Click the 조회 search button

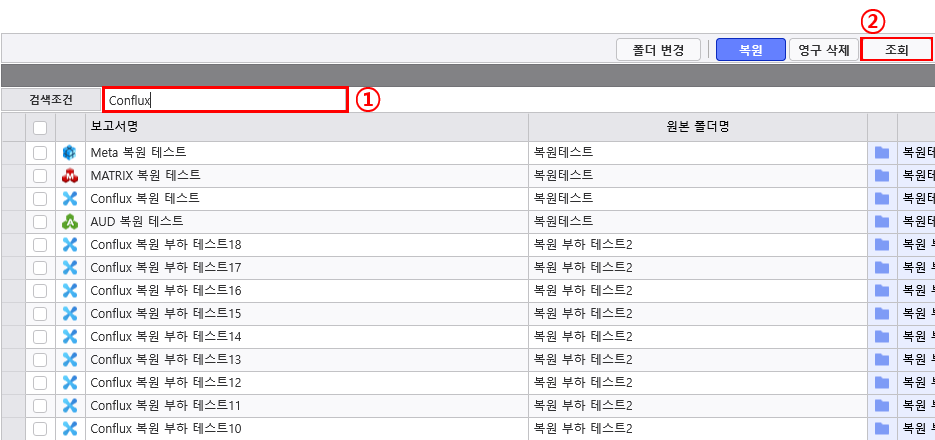[x=896, y=49]
